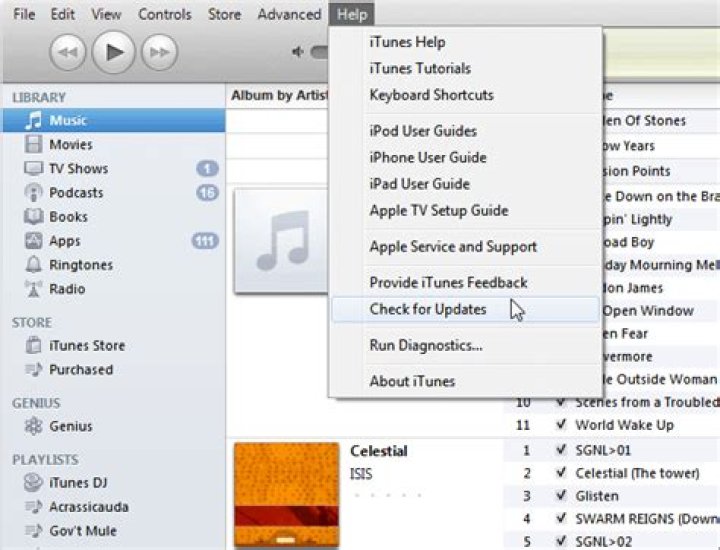
Task: Uncheck the Celestial (The tower) checkbox
Action: point(560,472)
